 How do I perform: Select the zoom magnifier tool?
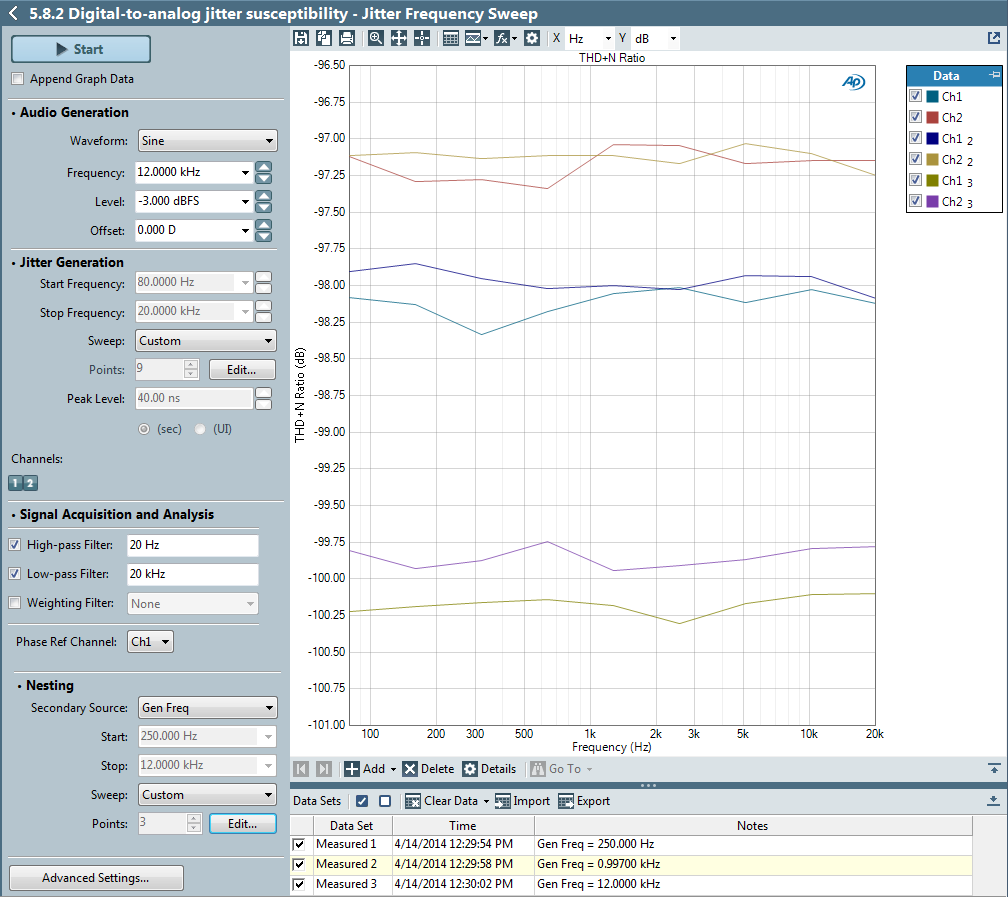pos(376,38)
